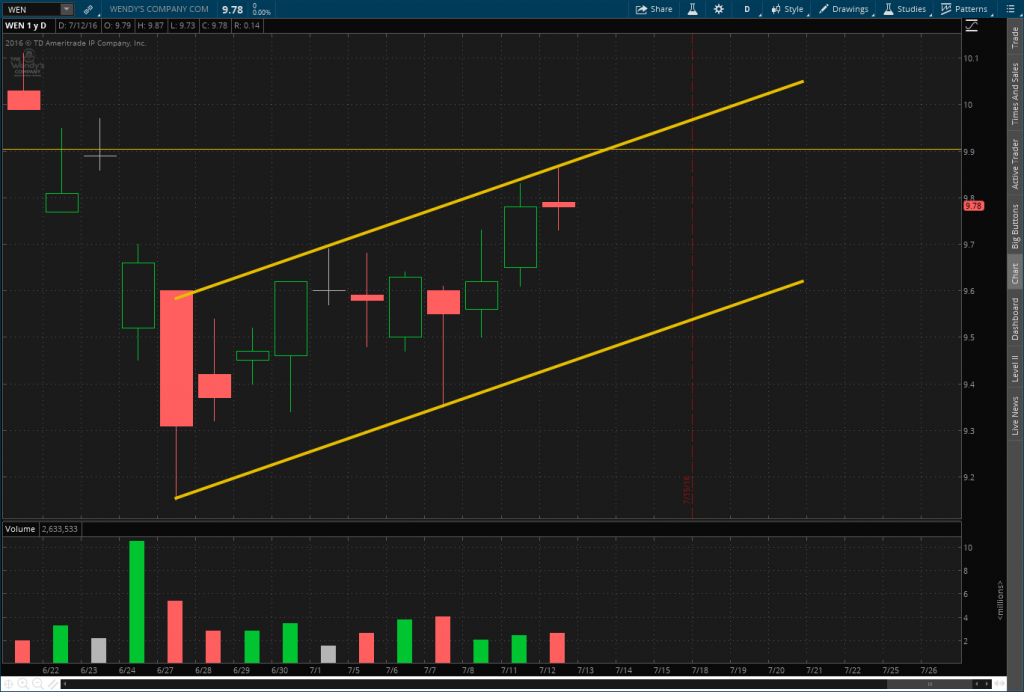This screenshot has width=1024, height=692.
Task: Click the tall green 6/24 volume bar
Action: tap(137, 602)
